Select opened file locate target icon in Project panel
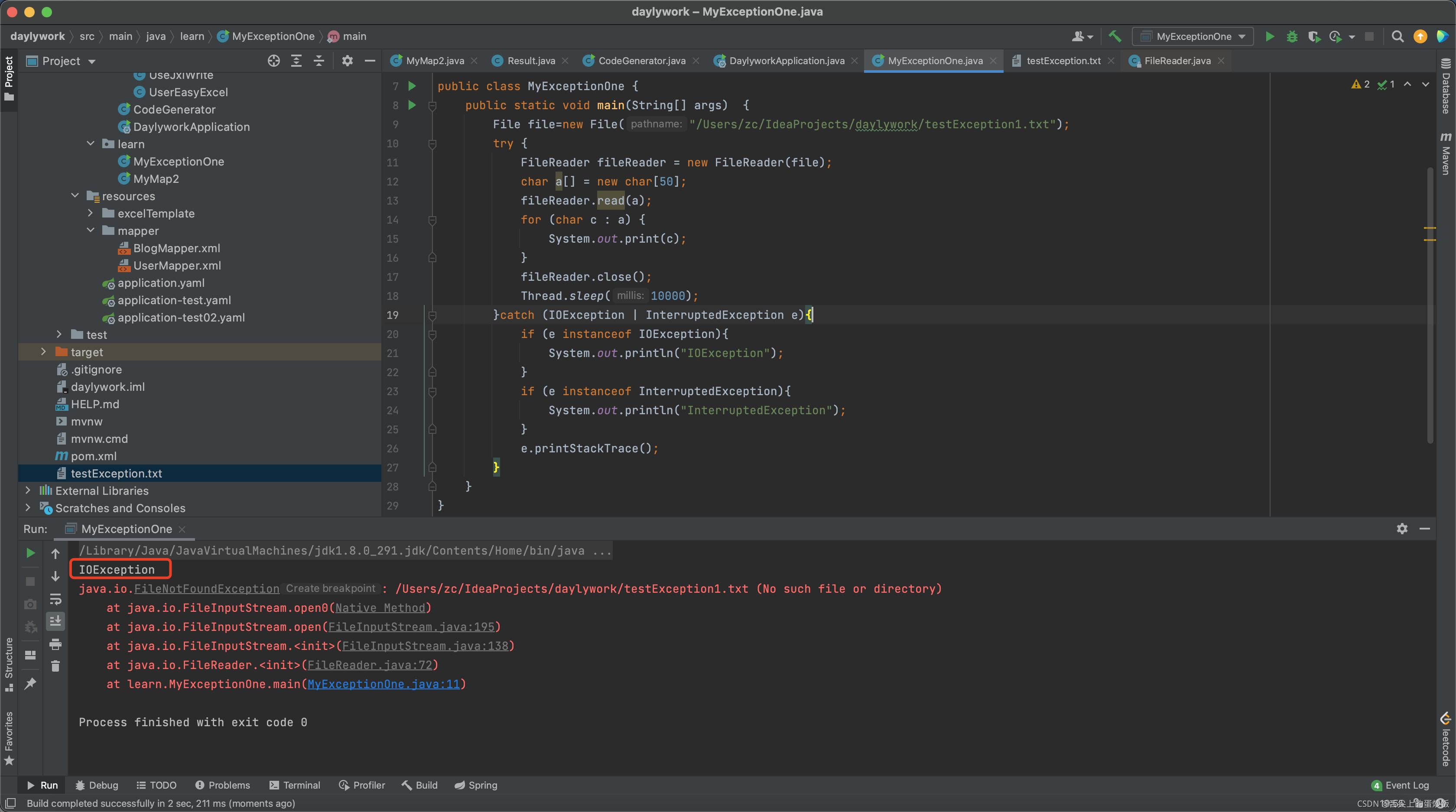The width and height of the screenshot is (1456, 812). [273, 61]
